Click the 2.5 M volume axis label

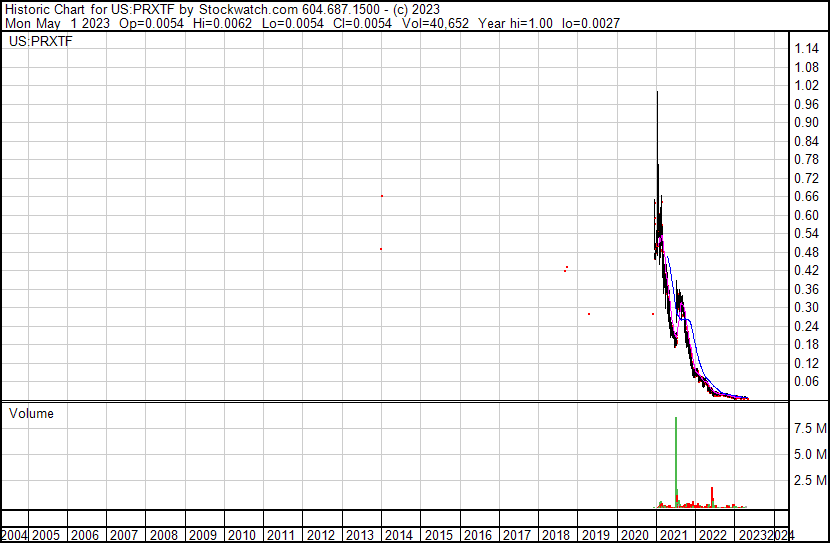coord(809,482)
